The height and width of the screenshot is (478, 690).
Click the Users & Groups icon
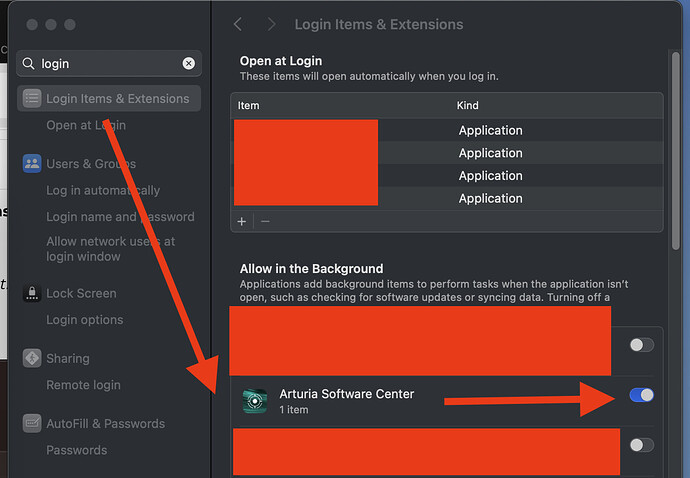(32, 163)
